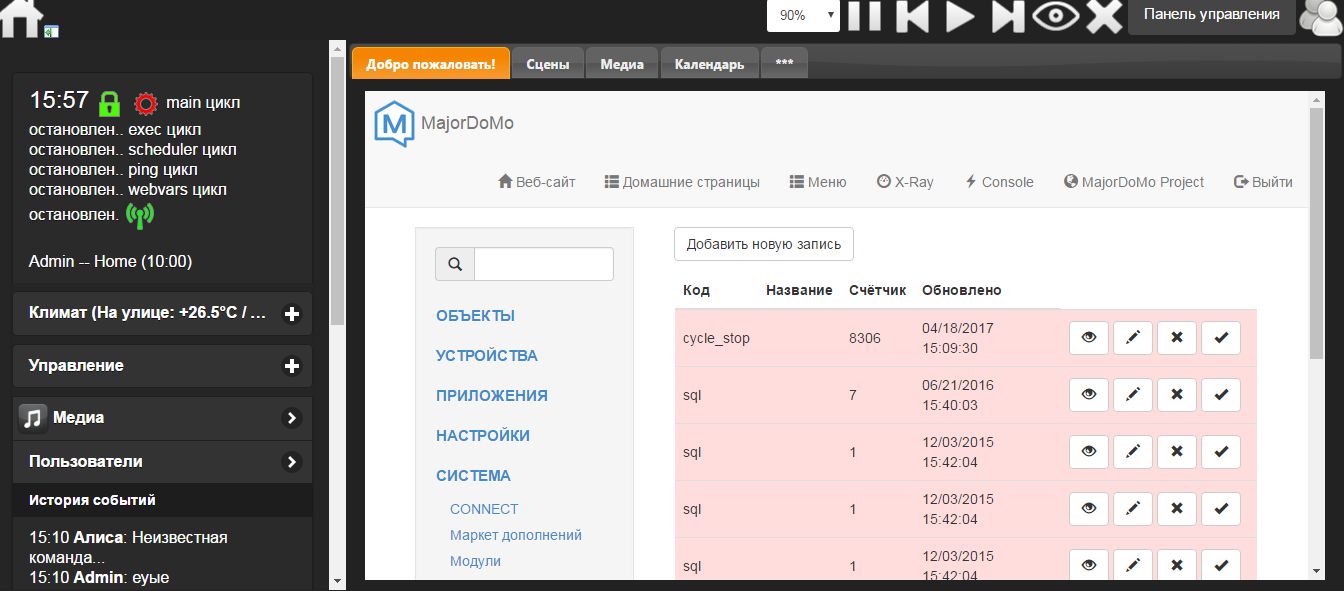Toggle the eye view icon in top bar

(x=1057, y=16)
